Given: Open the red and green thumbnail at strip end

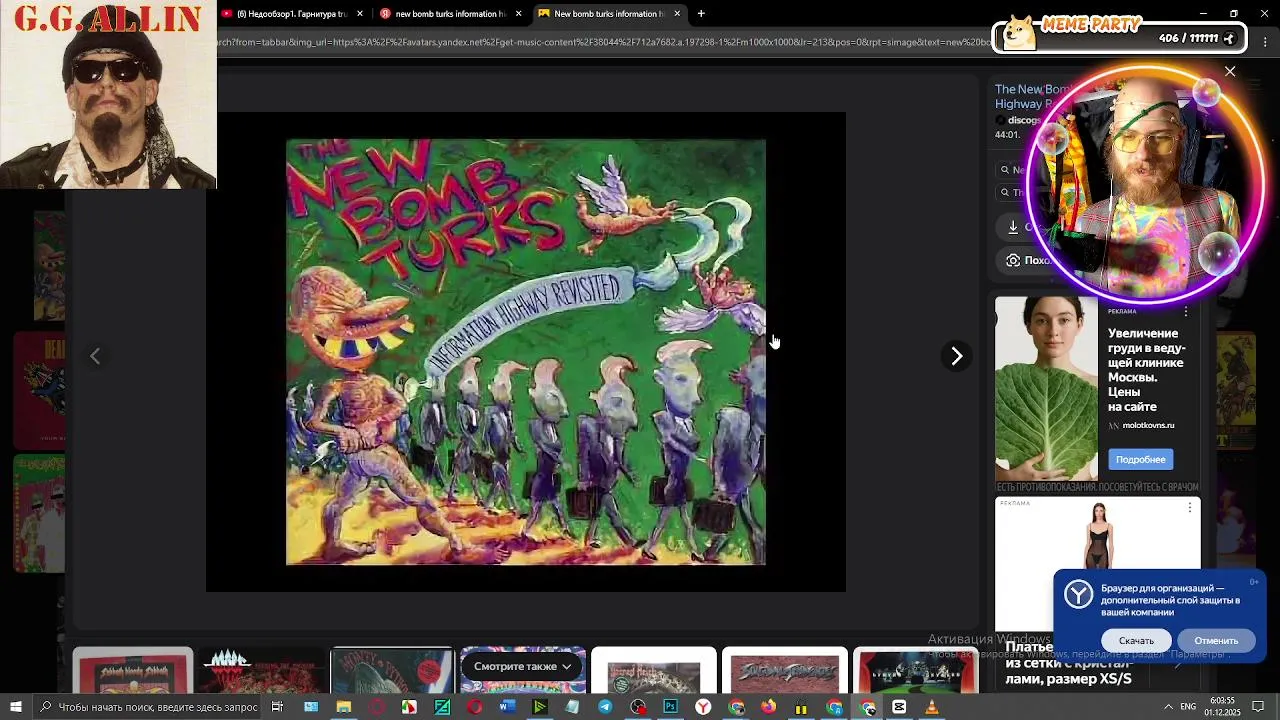Looking at the screenshot, I should [x=915, y=671].
